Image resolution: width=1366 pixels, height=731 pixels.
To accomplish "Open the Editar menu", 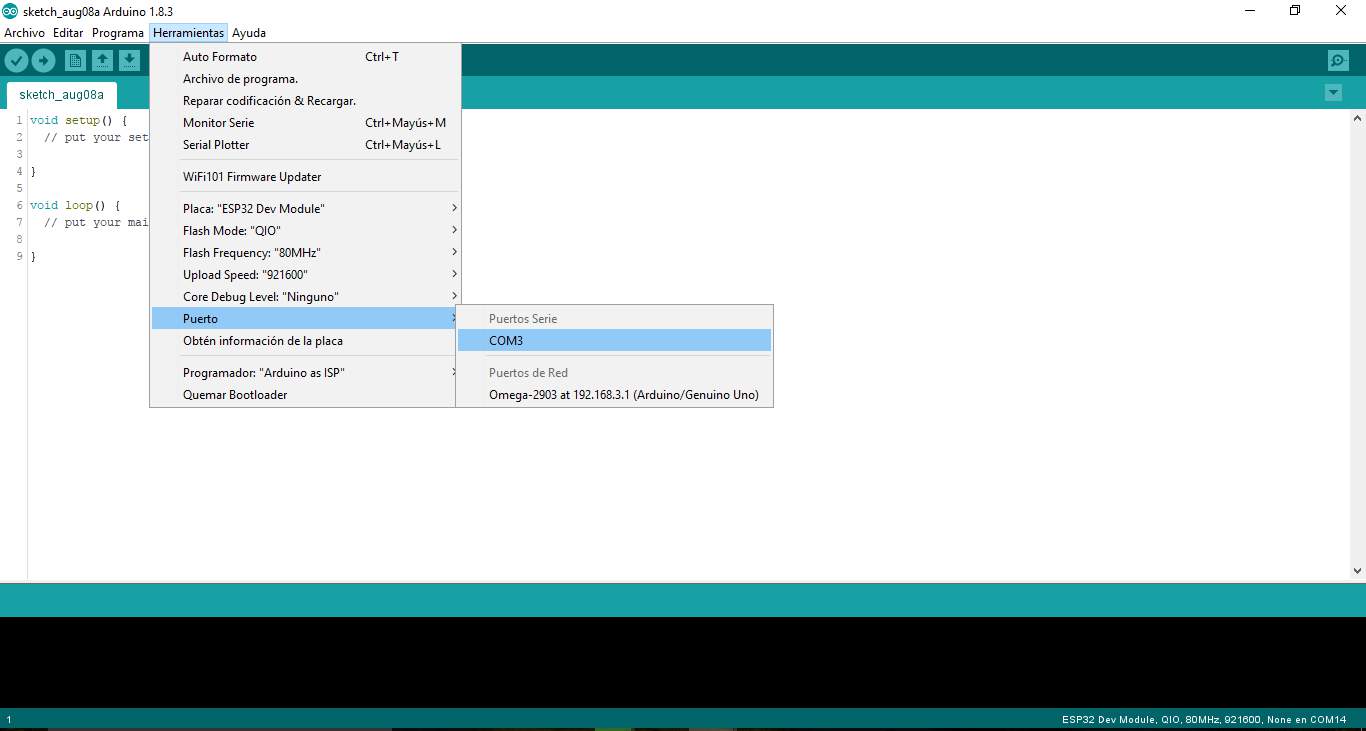I will (x=68, y=33).
